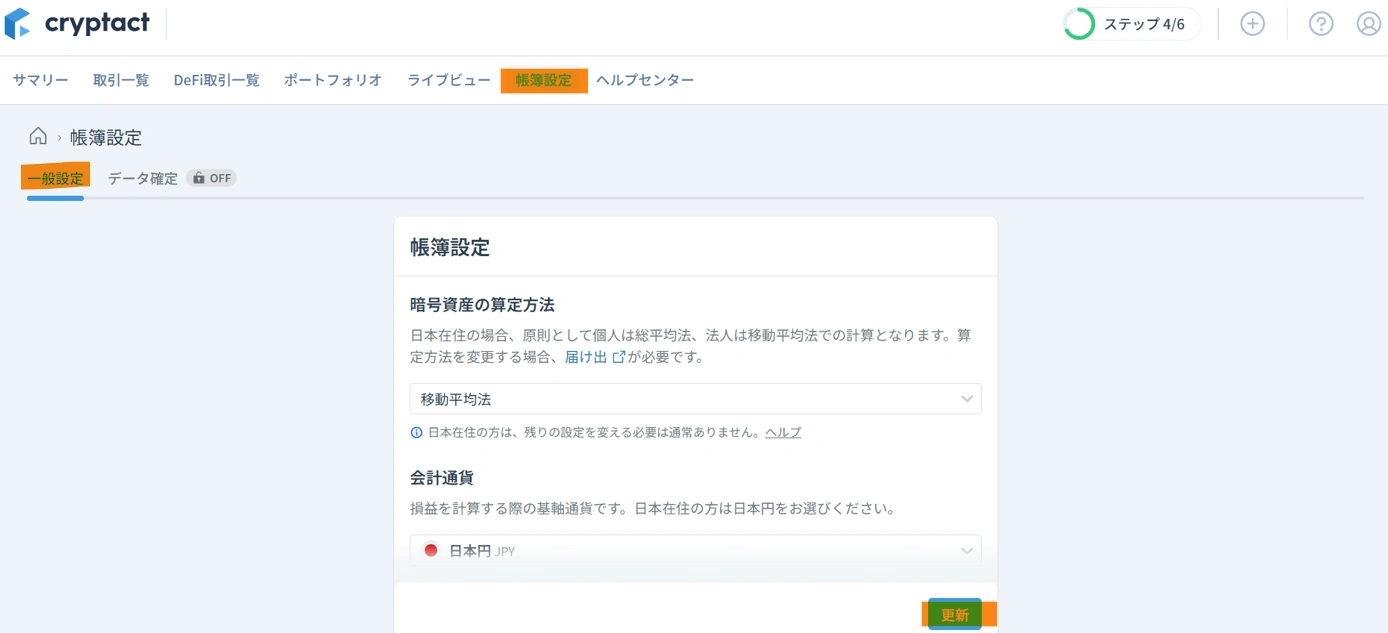
Task: Click the 更新 update button
Action: click(x=955, y=614)
